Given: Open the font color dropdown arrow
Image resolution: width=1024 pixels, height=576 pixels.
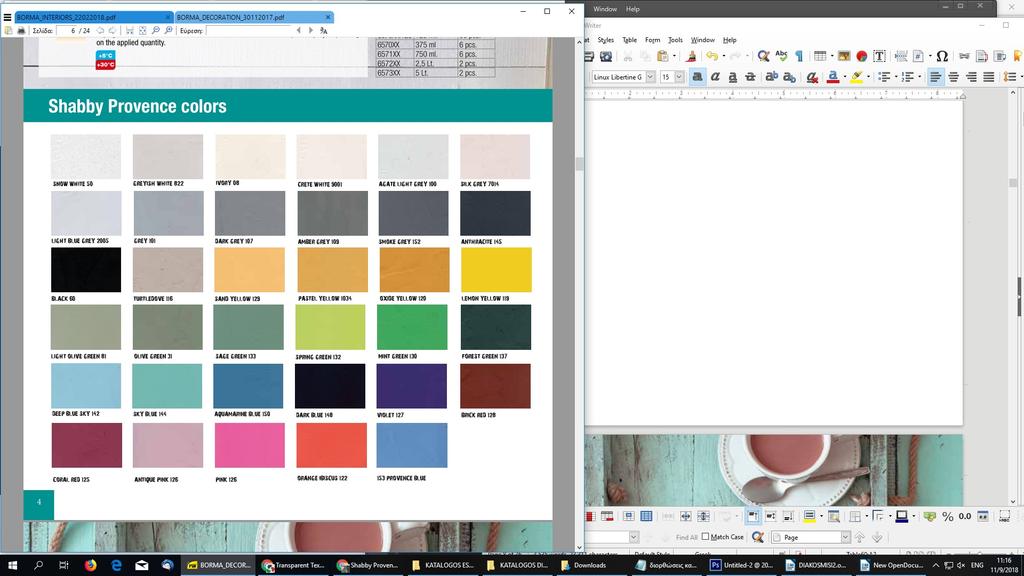Looking at the screenshot, I should pos(844,77).
